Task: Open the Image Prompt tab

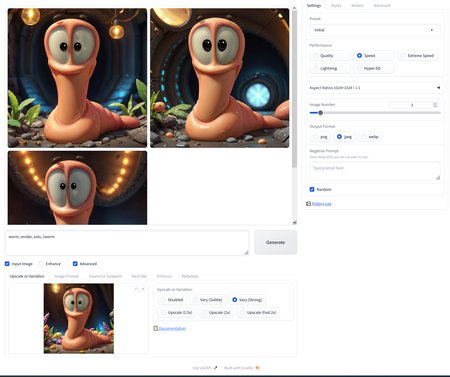Action: coord(66,276)
